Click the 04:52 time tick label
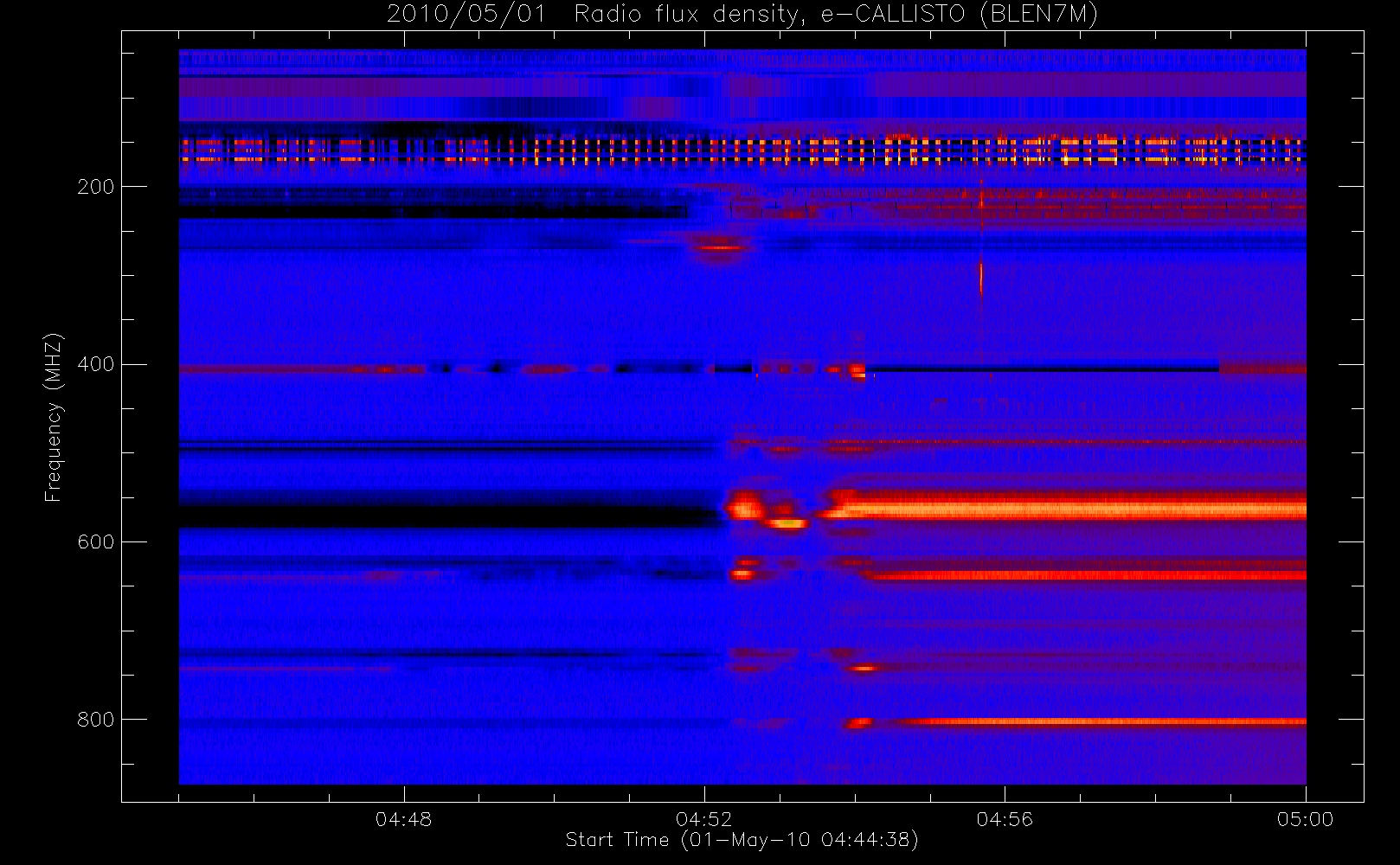Screen dimensions: 1400x865 (704, 819)
